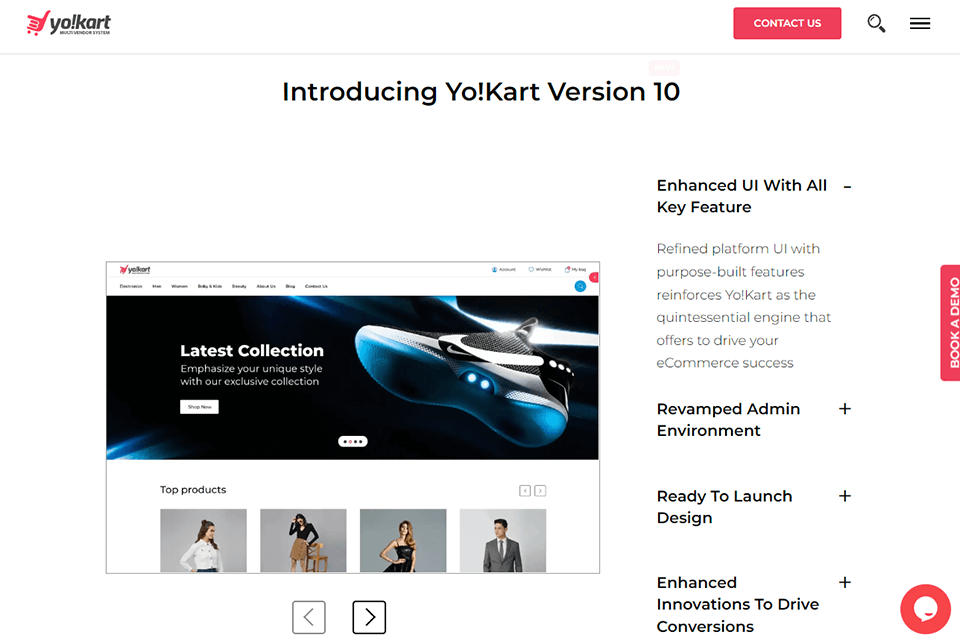Open the red chat bubble widget

(925, 609)
